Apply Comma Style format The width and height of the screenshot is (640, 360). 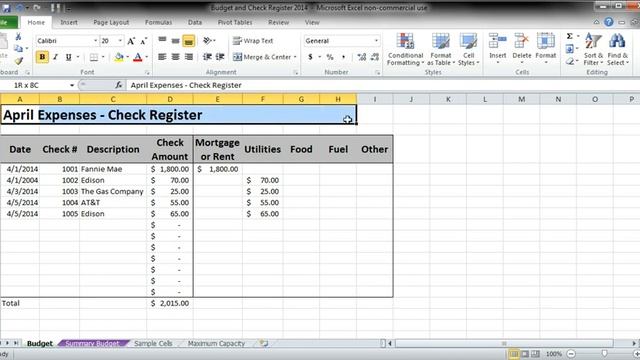343,57
